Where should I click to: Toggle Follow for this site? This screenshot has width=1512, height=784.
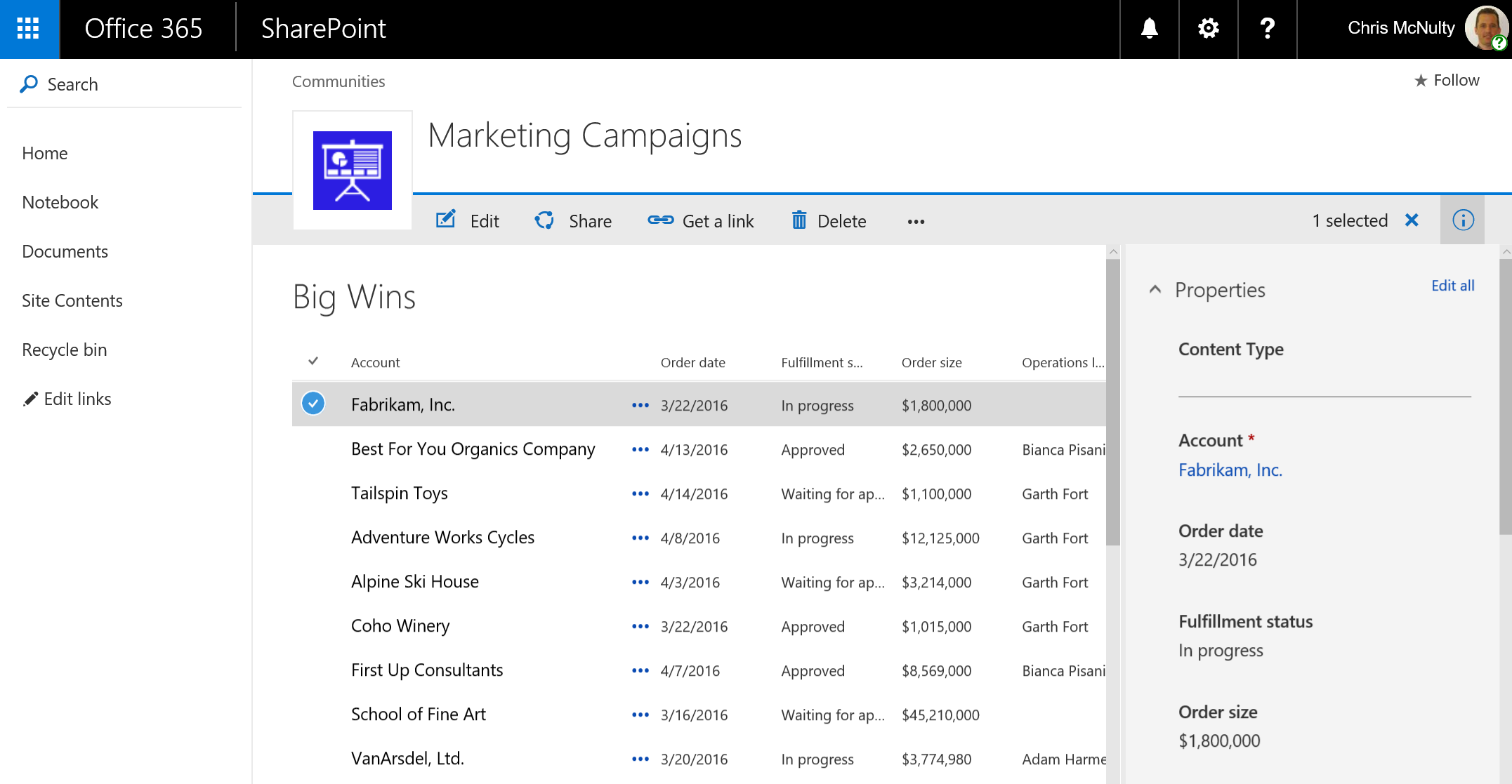tap(1445, 80)
